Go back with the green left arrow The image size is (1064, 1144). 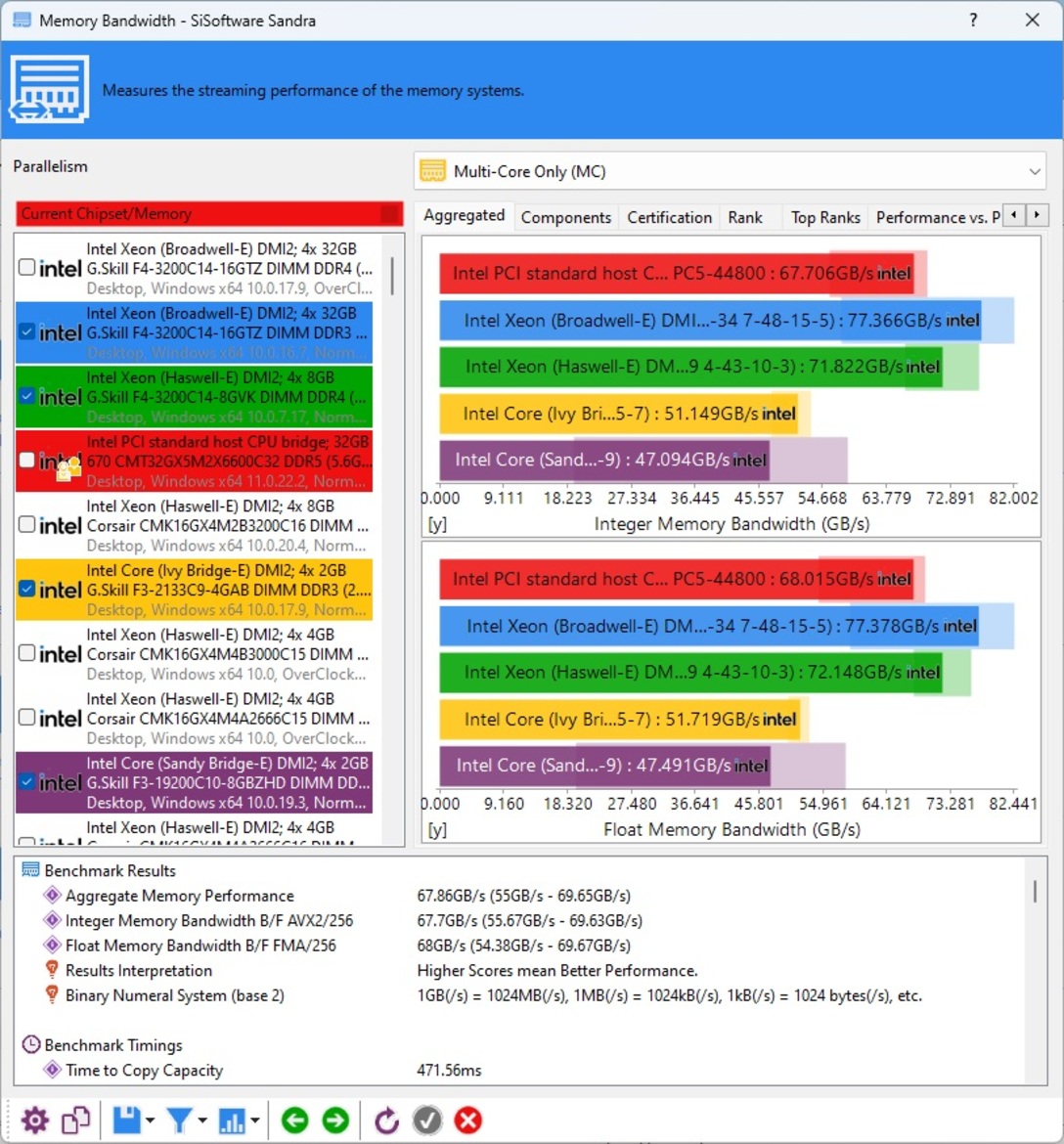coord(294,1120)
